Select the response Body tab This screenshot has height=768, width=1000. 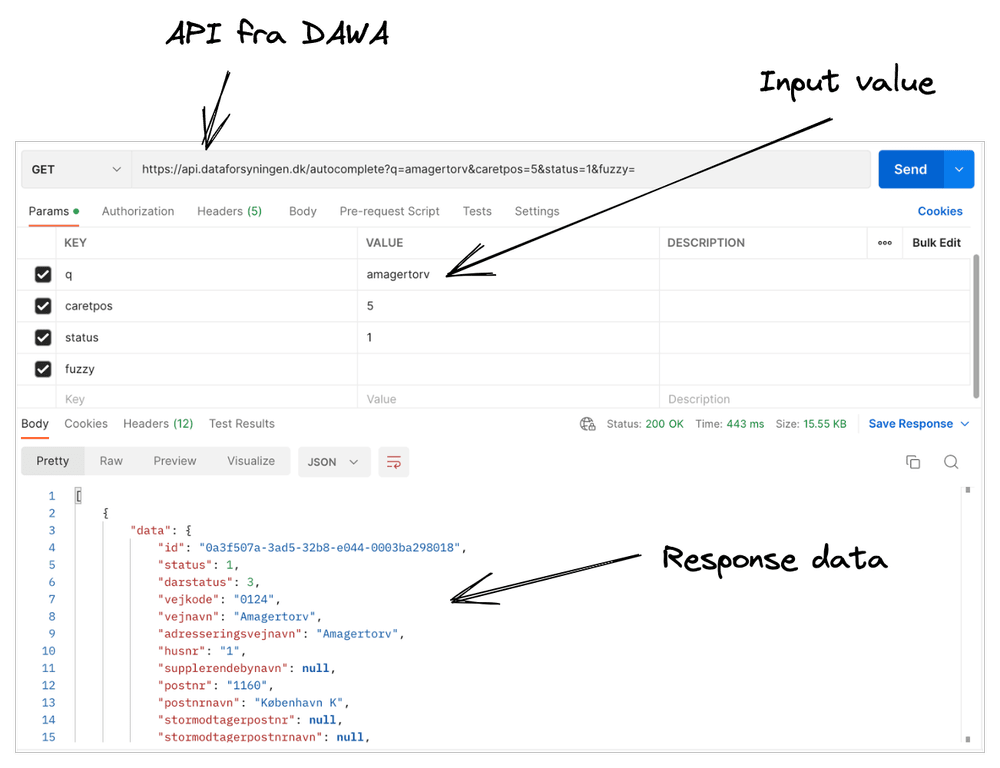click(x=34, y=424)
